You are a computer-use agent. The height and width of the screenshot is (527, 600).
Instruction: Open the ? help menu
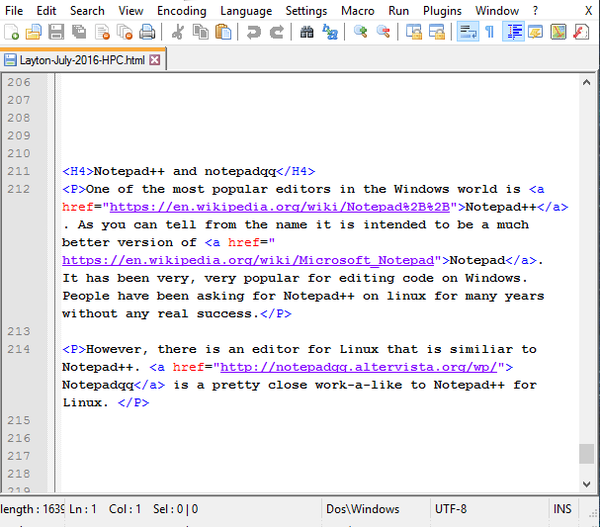535,11
